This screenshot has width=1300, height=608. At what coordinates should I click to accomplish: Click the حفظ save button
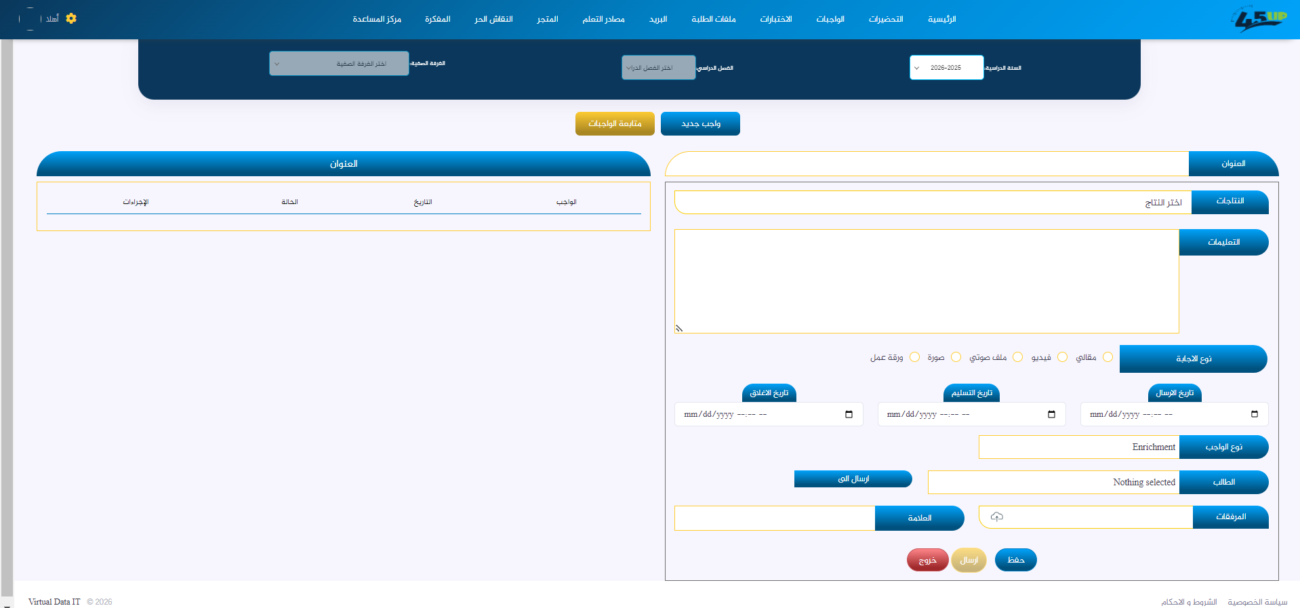tap(1016, 559)
